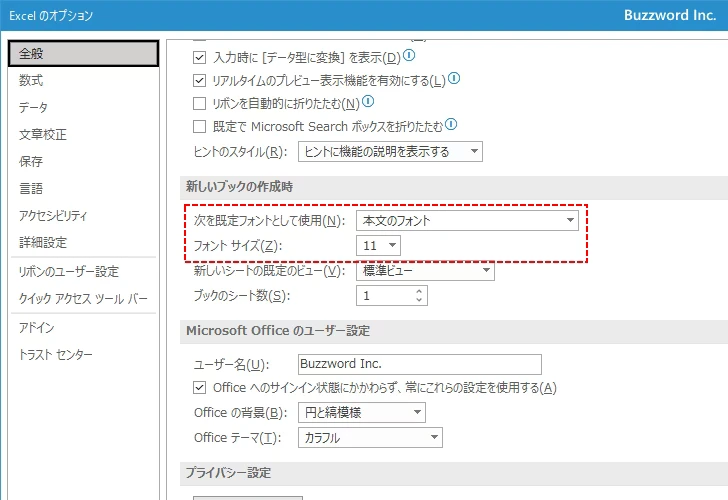Uncheck 入力時に [データ型に変換] を表示 checkbox
The height and width of the screenshot is (500, 728).
(199, 58)
